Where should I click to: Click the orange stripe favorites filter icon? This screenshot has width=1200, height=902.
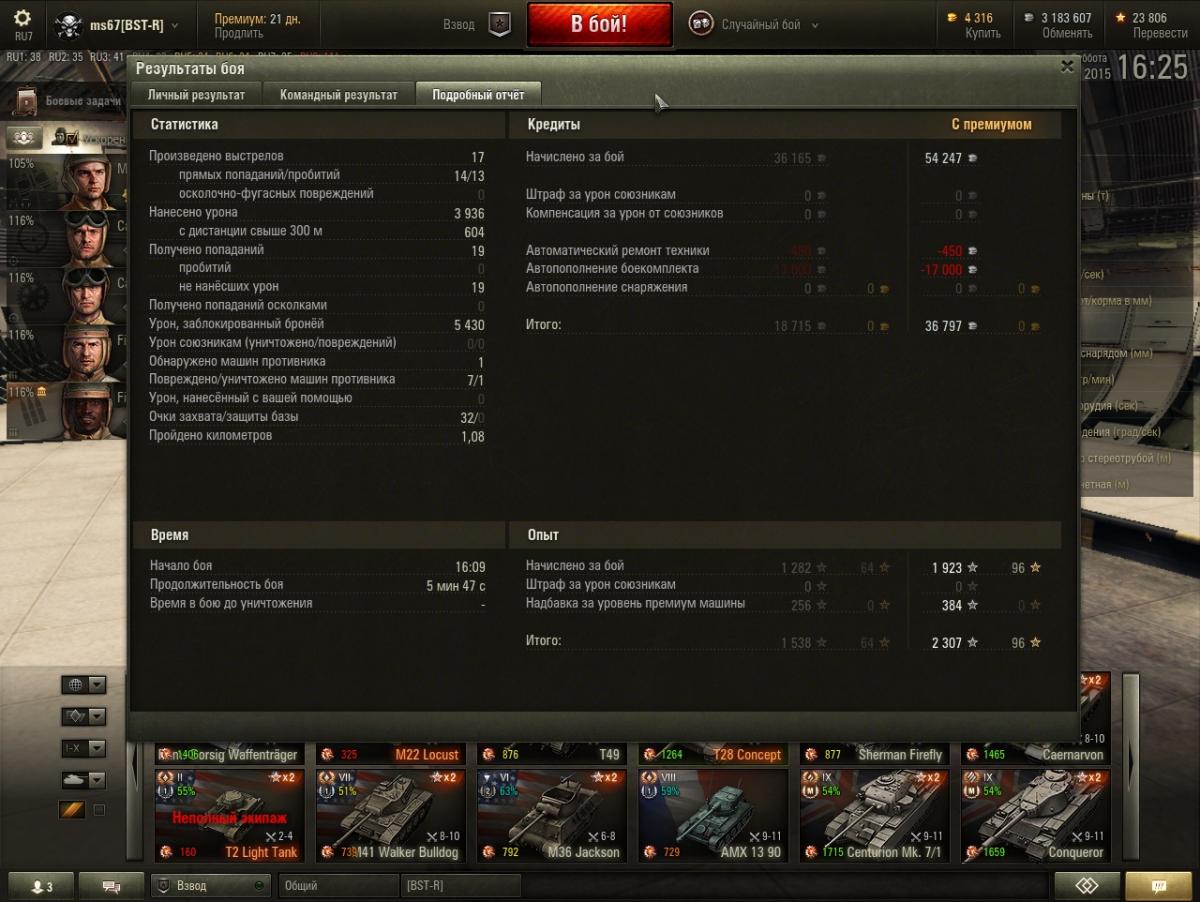tap(72, 810)
